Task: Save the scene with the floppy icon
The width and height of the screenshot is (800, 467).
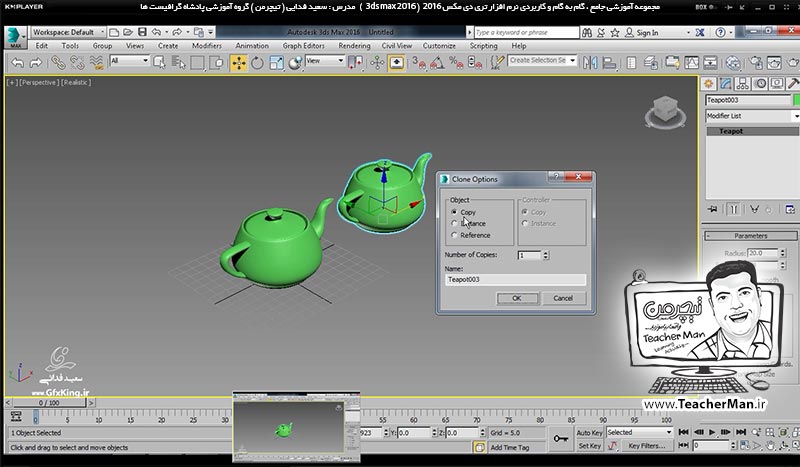Action: click(x=142, y=32)
